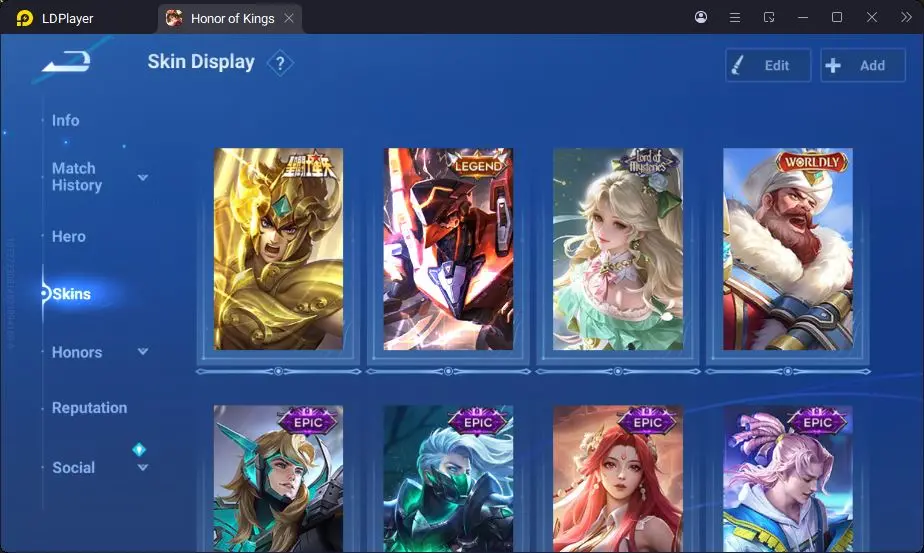
Task: Minimize the LDPlayer window
Action: [803, 18]
